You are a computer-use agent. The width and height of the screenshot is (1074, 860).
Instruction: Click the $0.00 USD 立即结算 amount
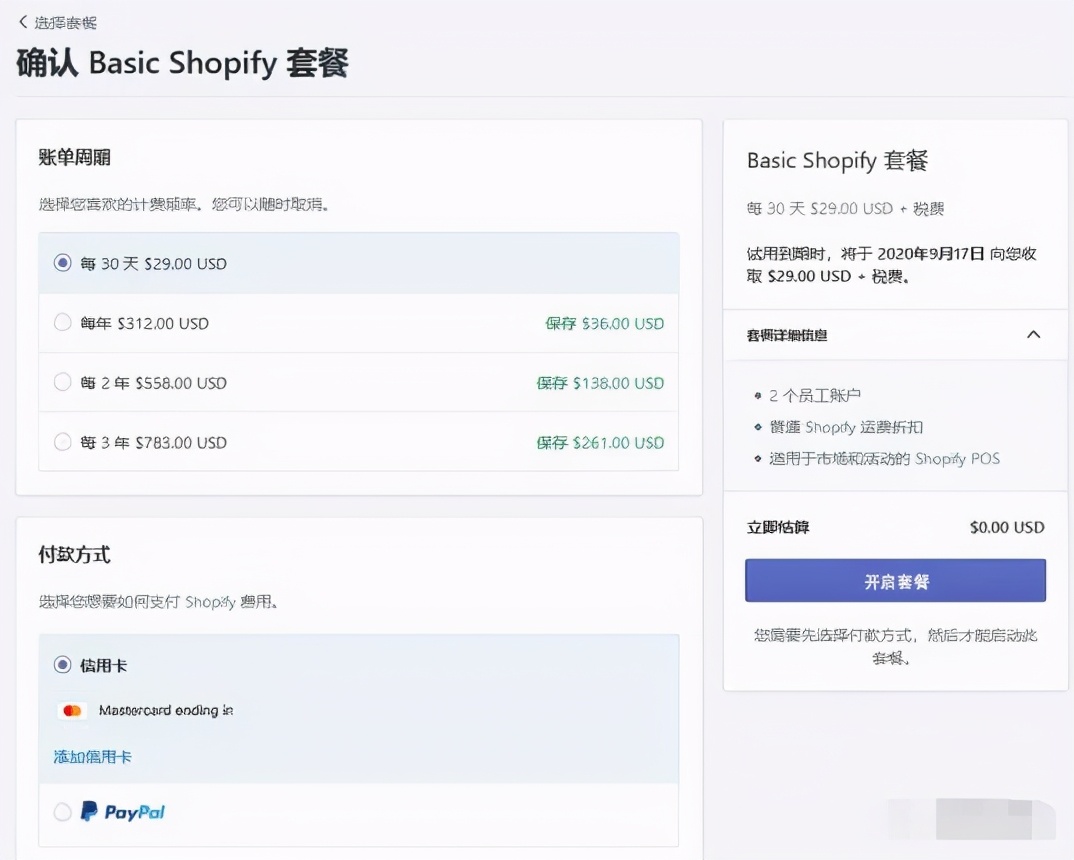pos(1007,527)
